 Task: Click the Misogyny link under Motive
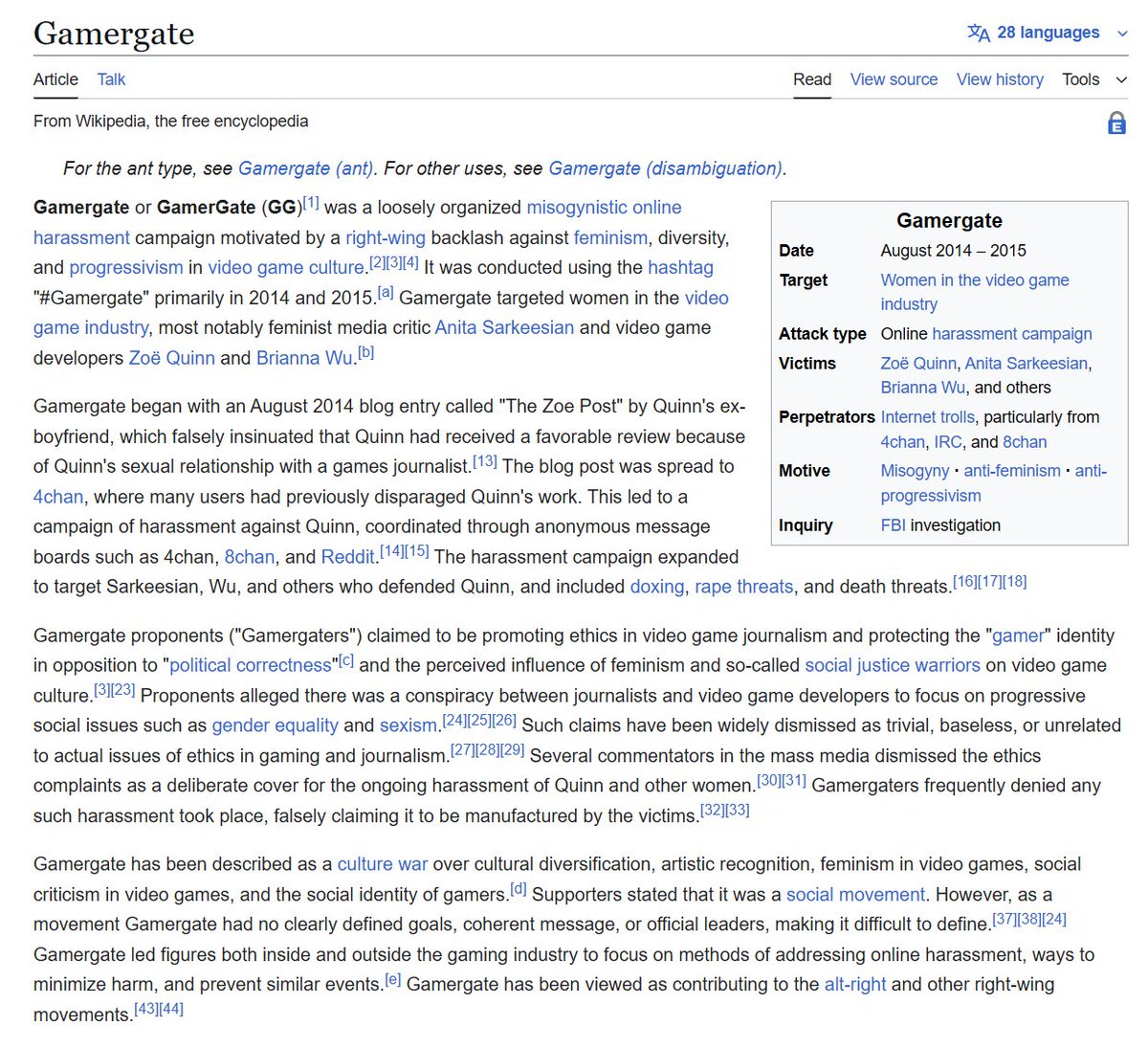tap(915, 470)
